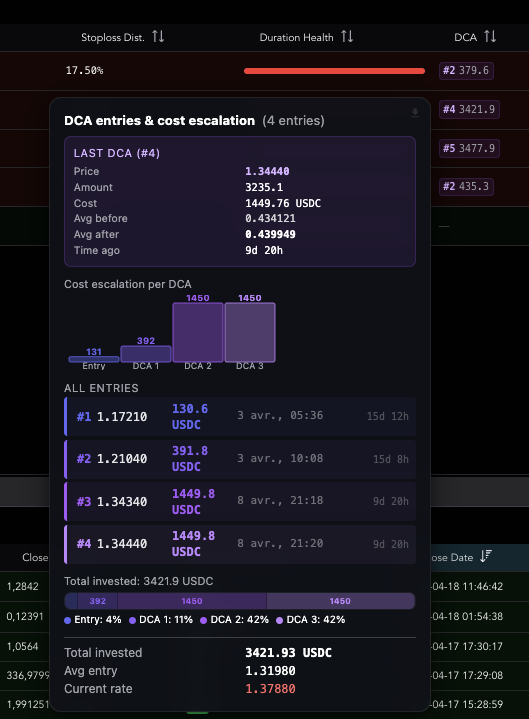
Task: Click close rate cell 1,2842
Action: coord(22,586)
